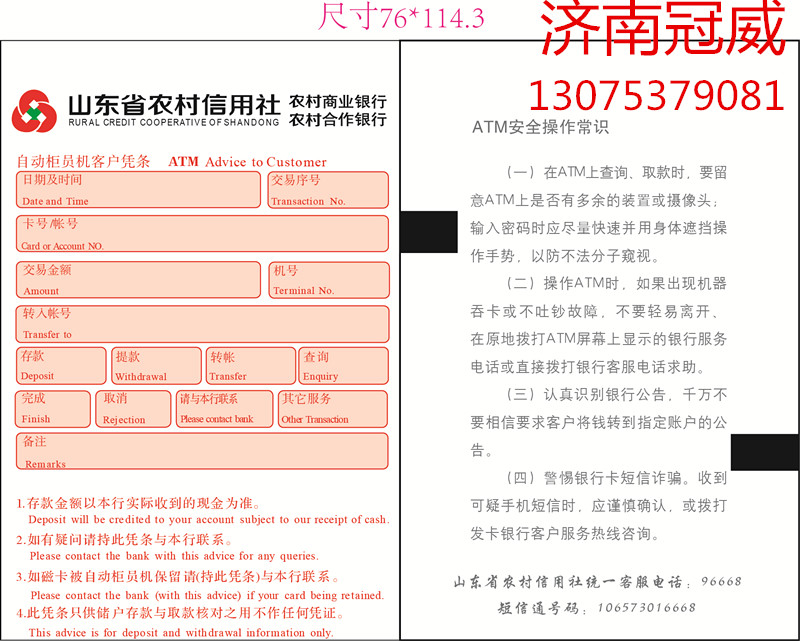Click the customer service hotline 96668 line

597,582
